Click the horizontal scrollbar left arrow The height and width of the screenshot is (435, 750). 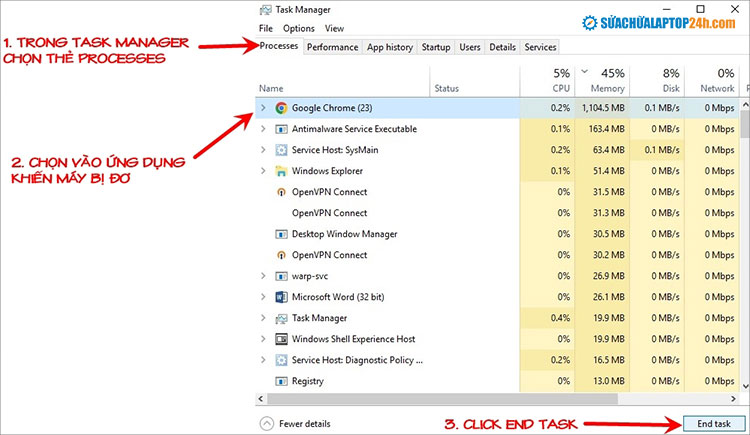[261, 398]
